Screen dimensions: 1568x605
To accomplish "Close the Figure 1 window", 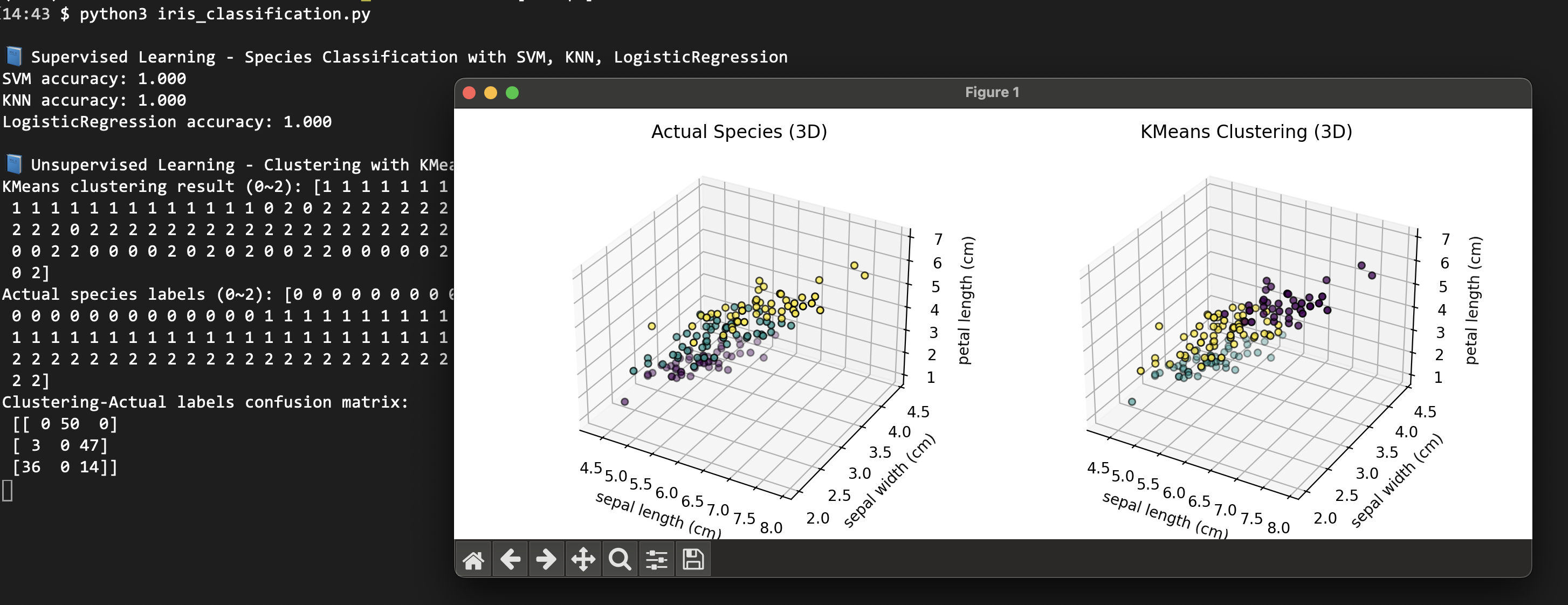I will pyautogui.click(x=469, y=93).
